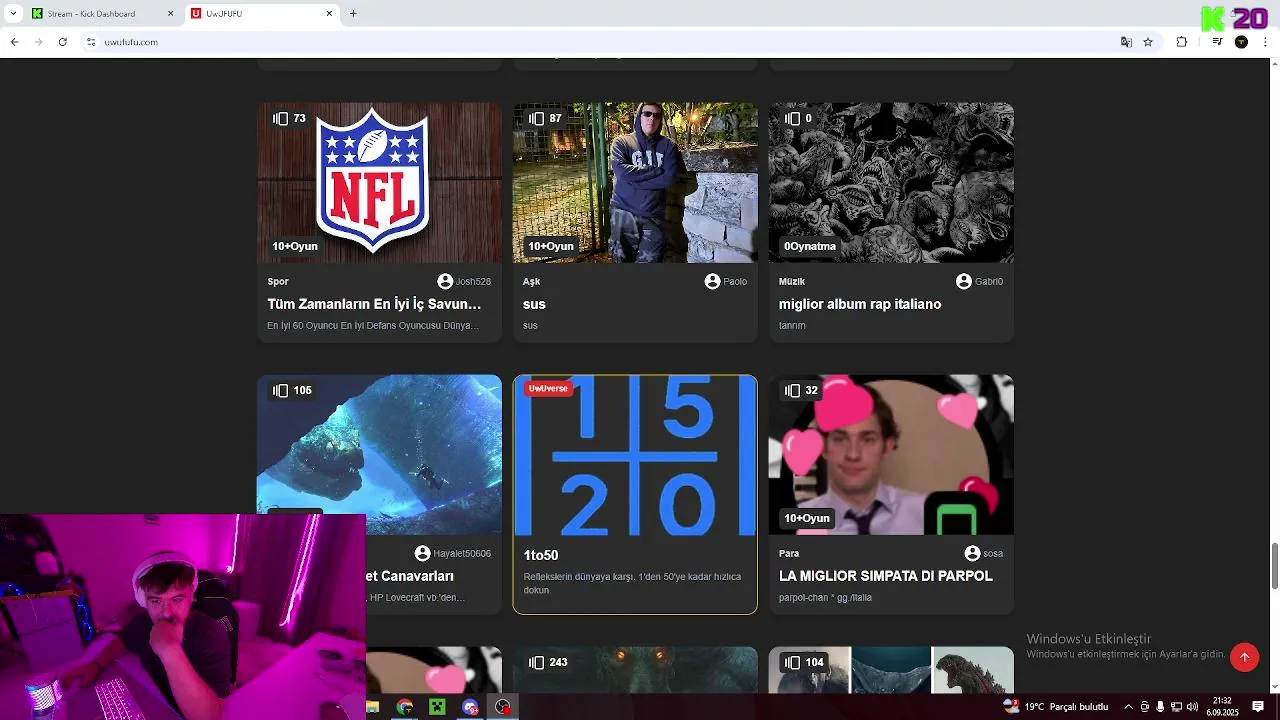Open the notification center icon

1258,707
